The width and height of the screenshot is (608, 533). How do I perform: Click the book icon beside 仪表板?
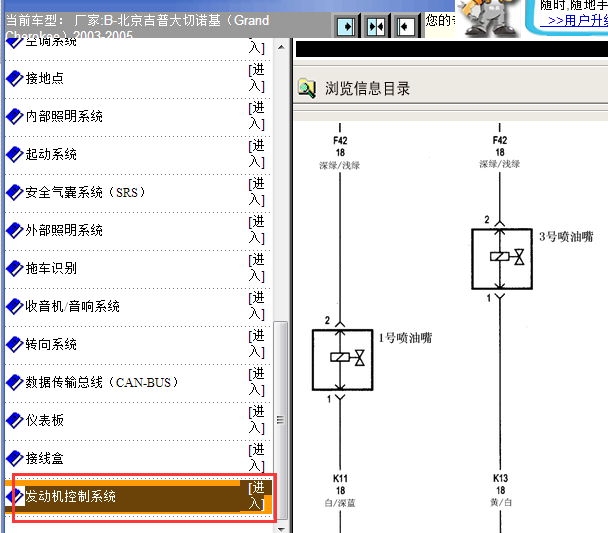pyautogui.click(x=15, y=420)
